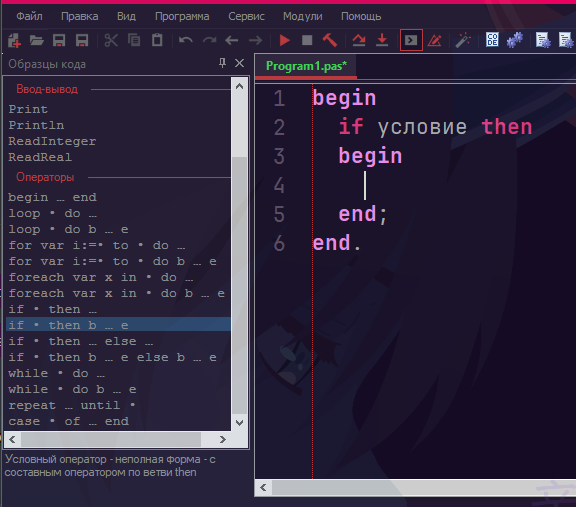Click the Open folder icon
Viewport: 576px width, 507px height.
[37, 40]
